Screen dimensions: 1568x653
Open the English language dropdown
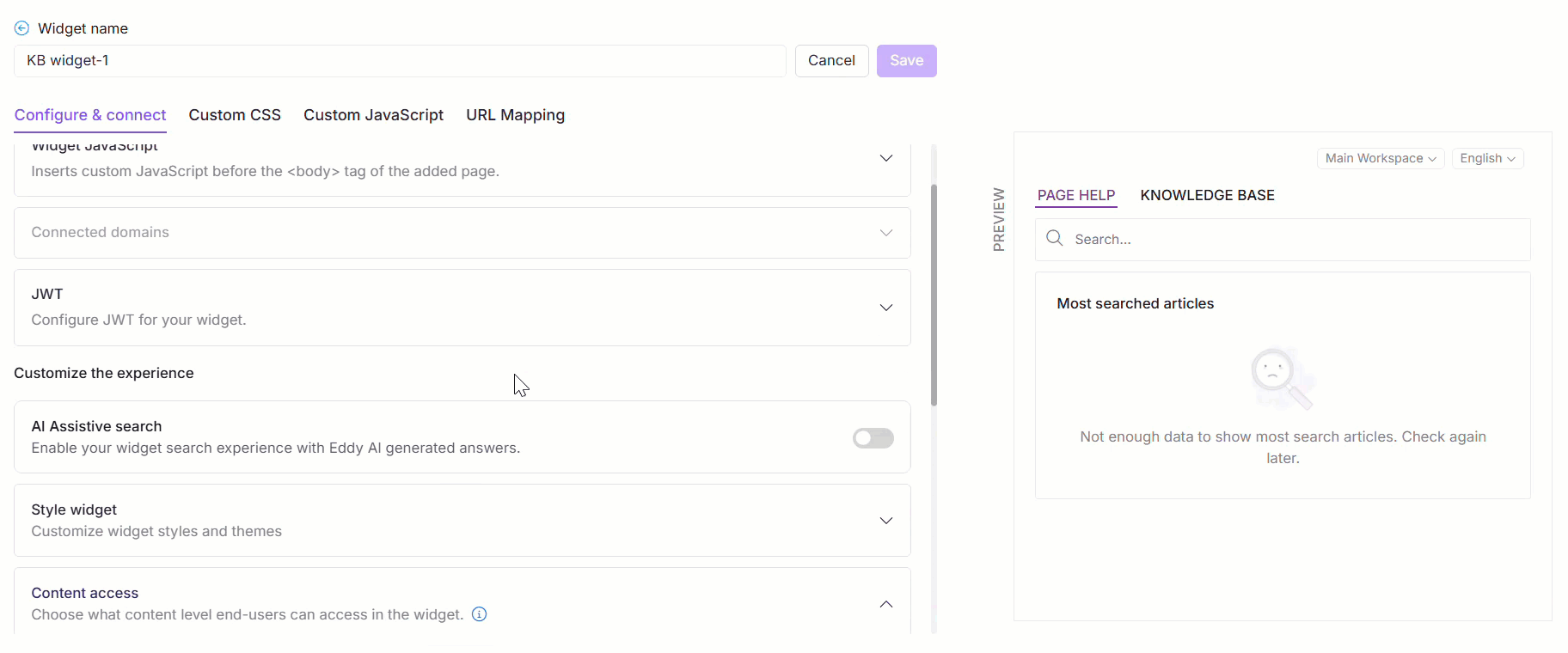click(x=1487, y=158)
